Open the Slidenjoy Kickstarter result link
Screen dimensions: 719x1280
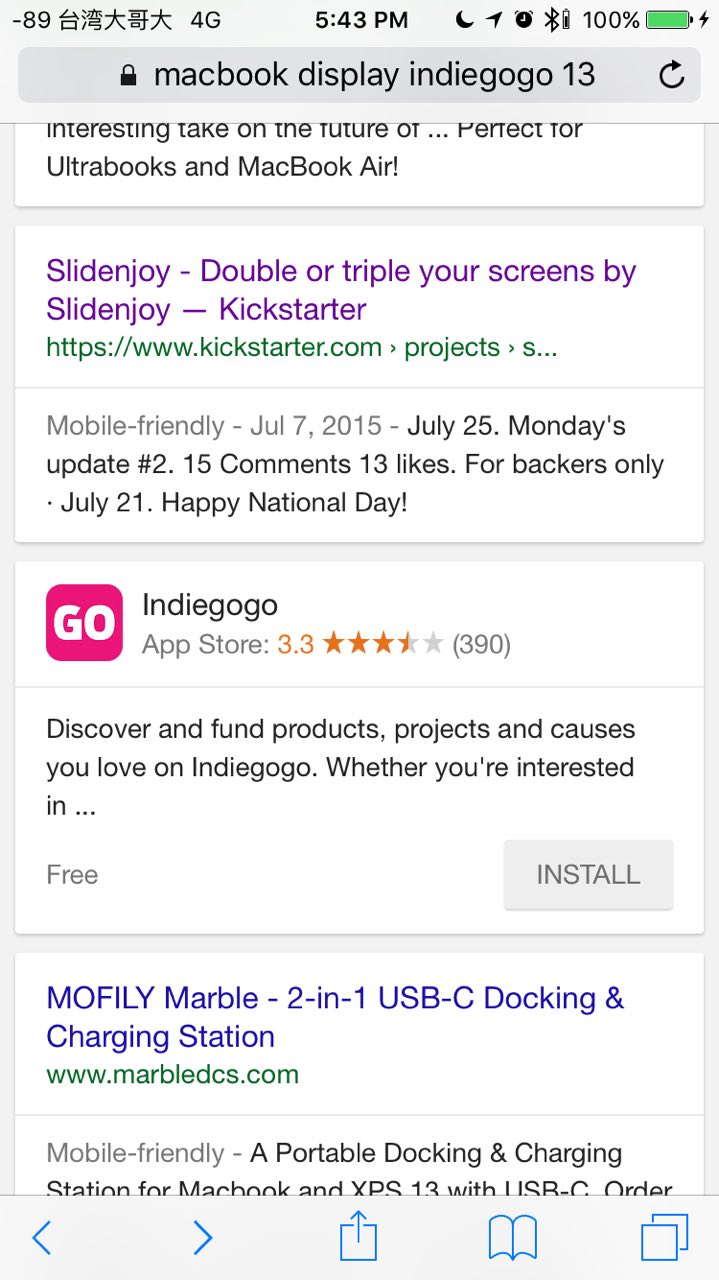341,290
